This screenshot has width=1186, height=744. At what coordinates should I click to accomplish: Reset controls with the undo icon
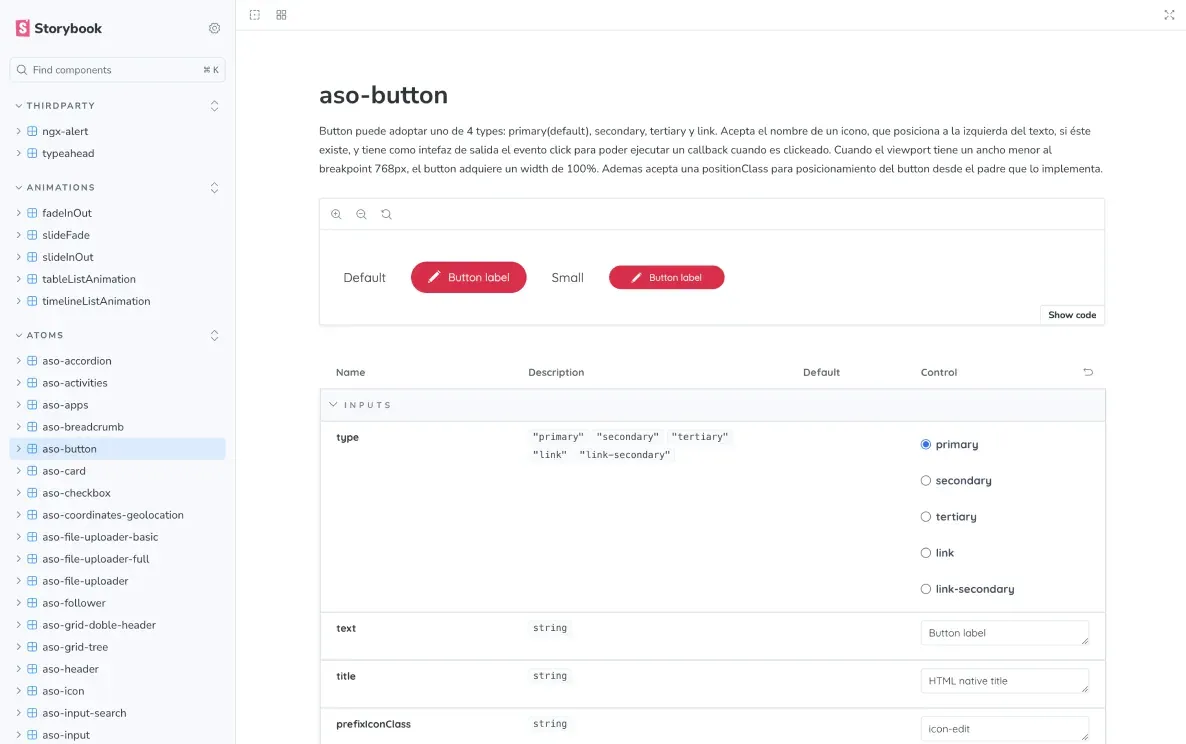1088,372
